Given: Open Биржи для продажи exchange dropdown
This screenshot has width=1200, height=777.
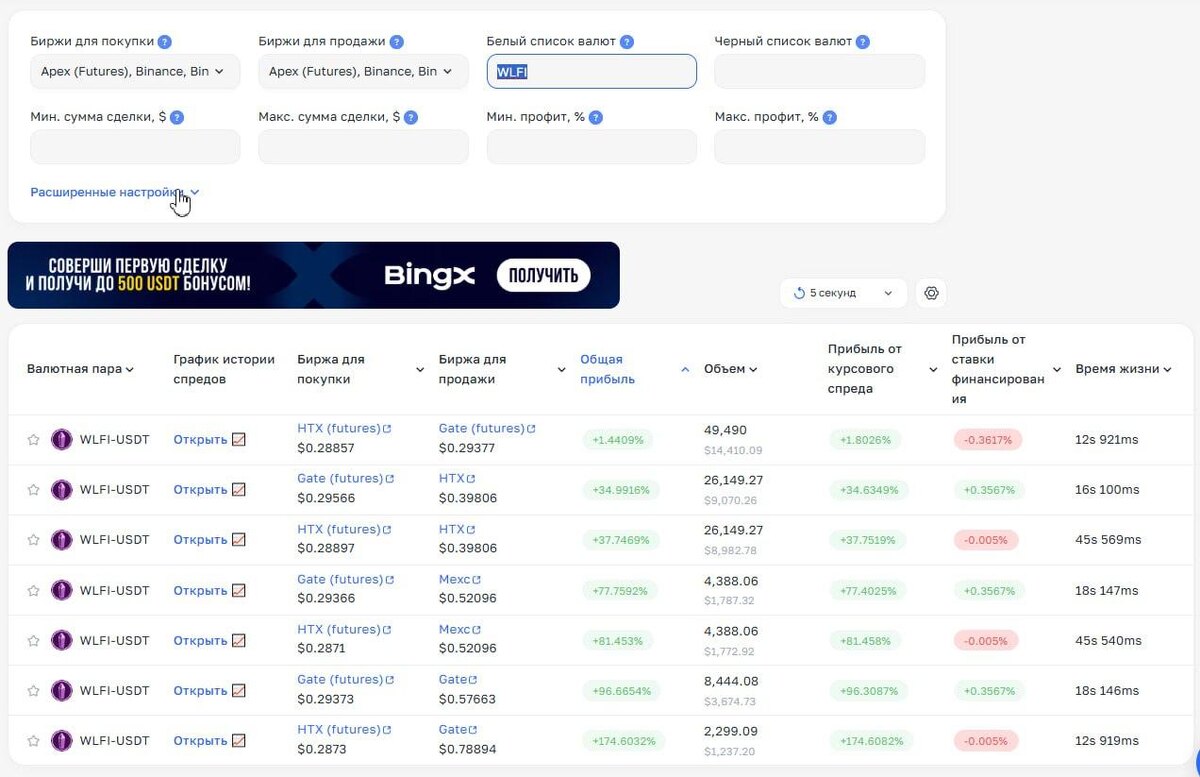Looking at the screenshot, I should click(x=363, y=72).
